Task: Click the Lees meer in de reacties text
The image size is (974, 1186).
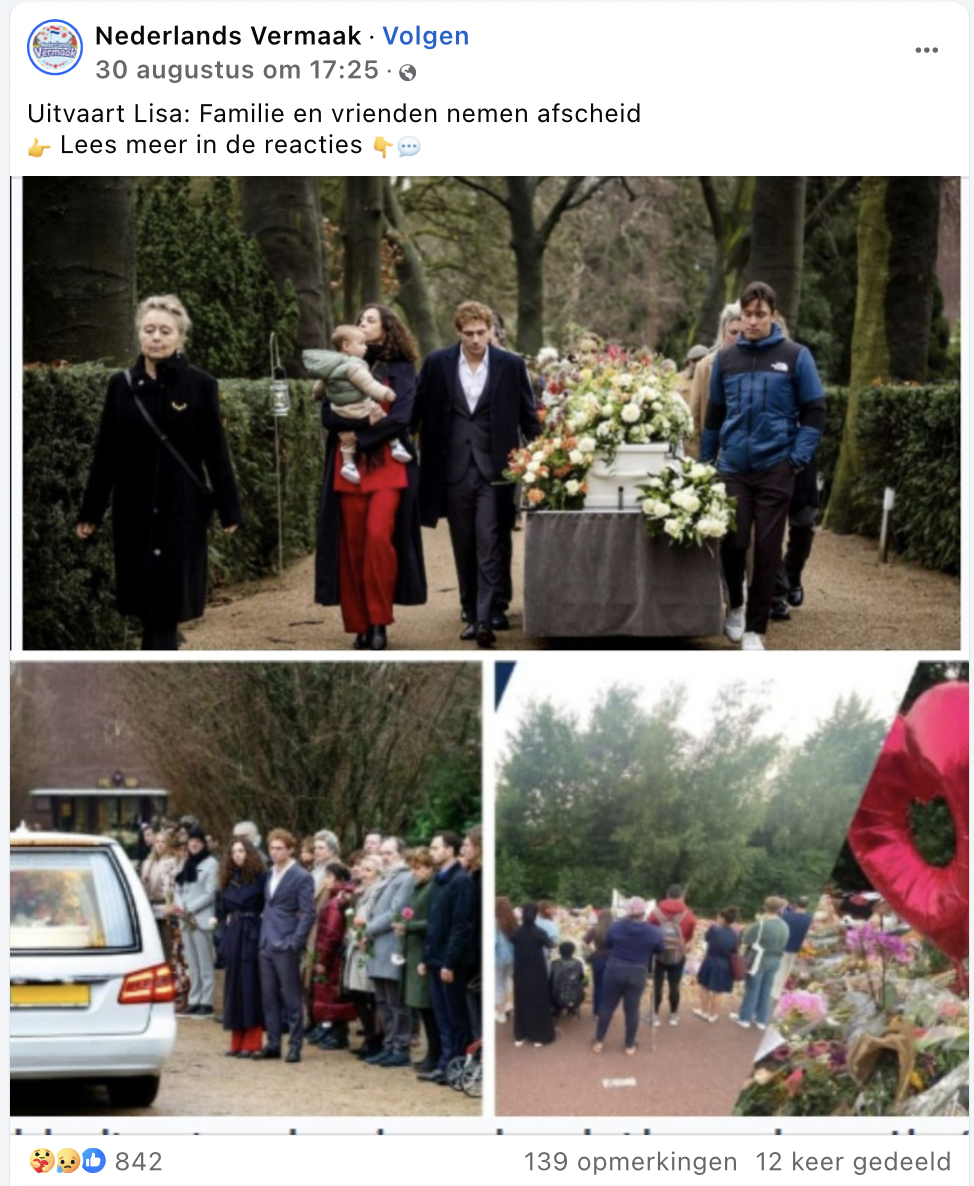Action: pyautogui.click(x=211, y=144)
